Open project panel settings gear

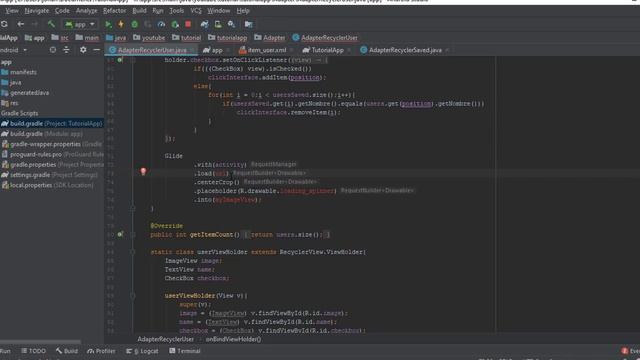[x=83, y=50]
